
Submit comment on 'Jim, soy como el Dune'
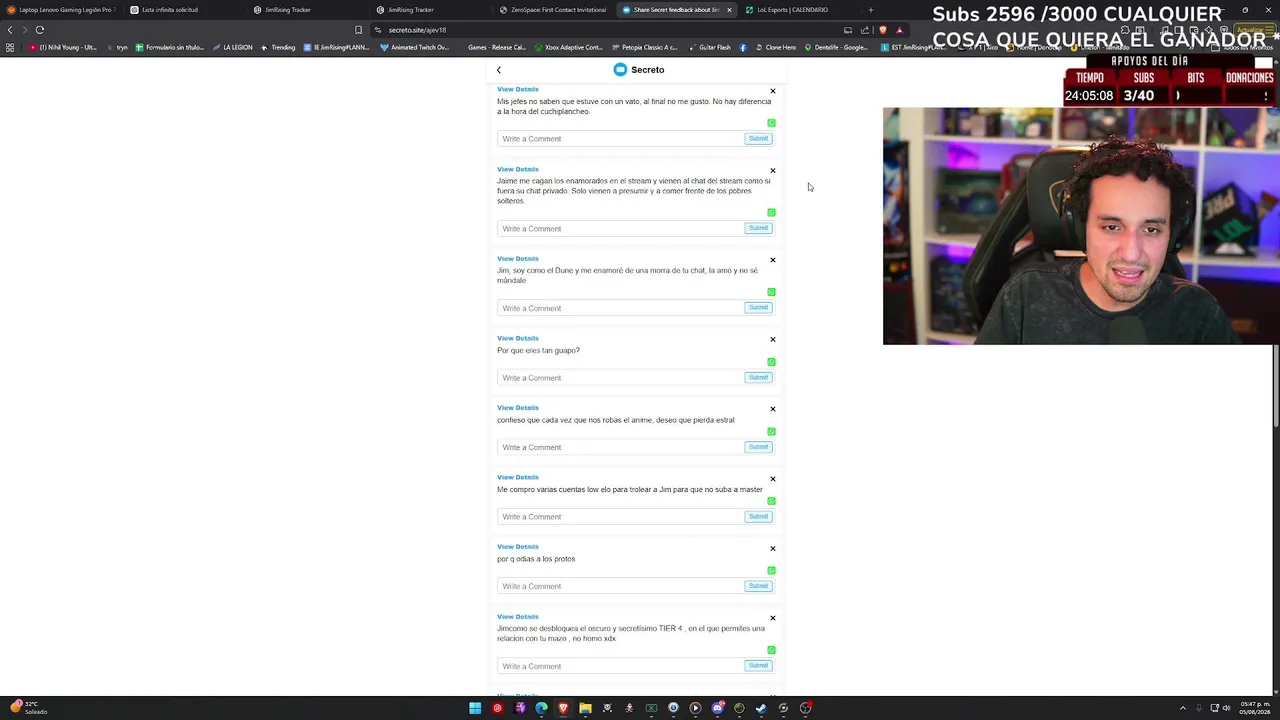pos(758,307)
